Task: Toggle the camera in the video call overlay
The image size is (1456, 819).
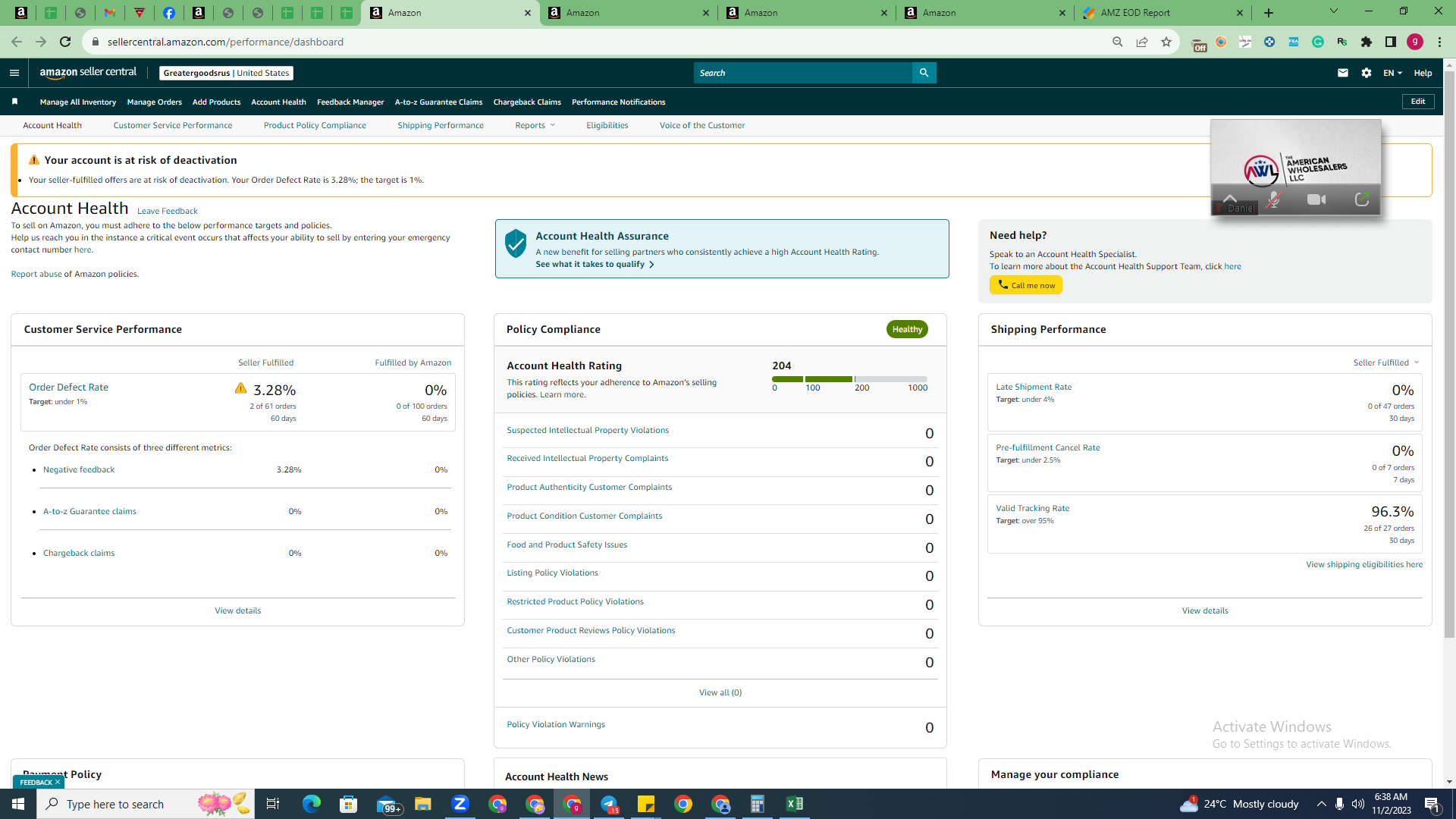Action: (1317, 199)
